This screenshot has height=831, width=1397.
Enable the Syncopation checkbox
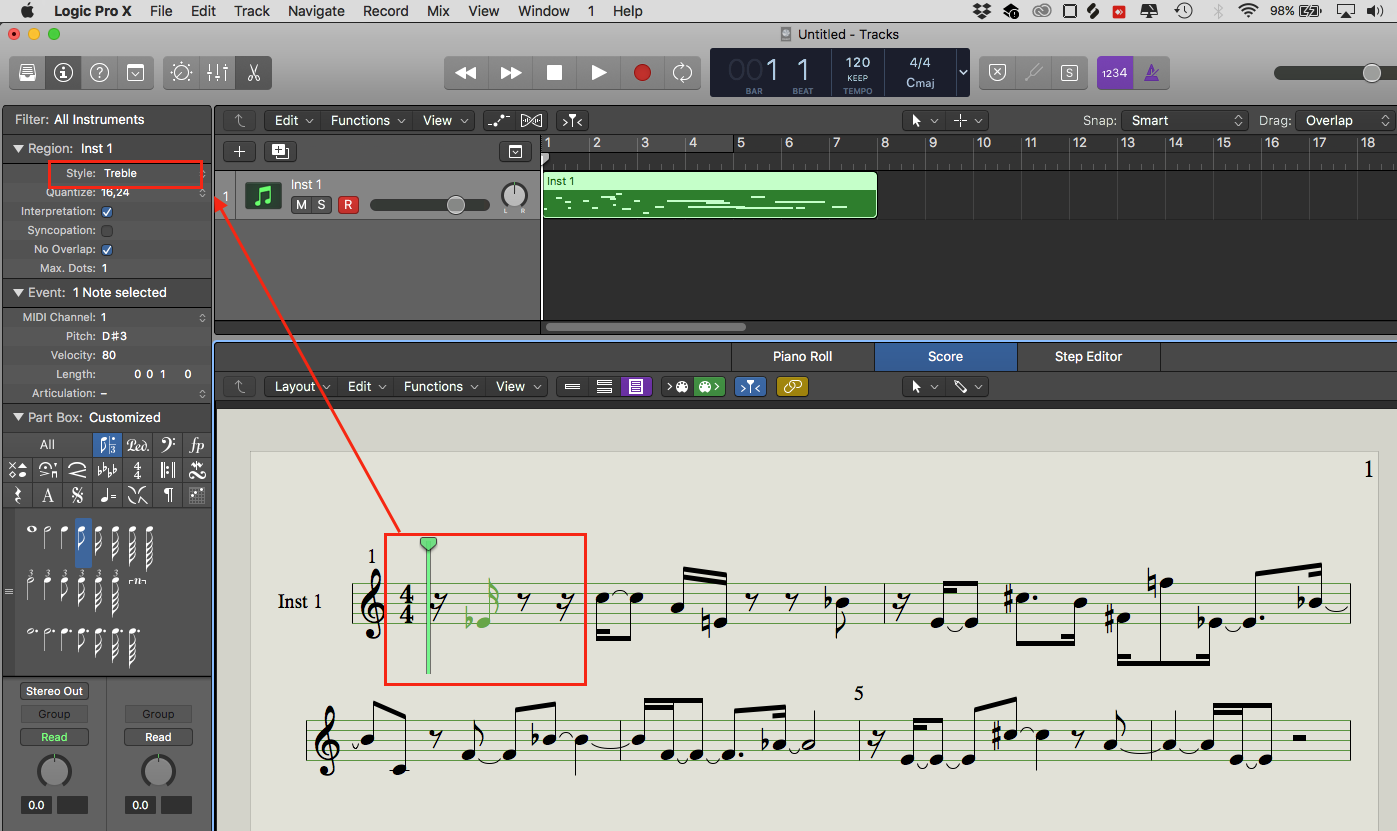(x=107, y=231)
